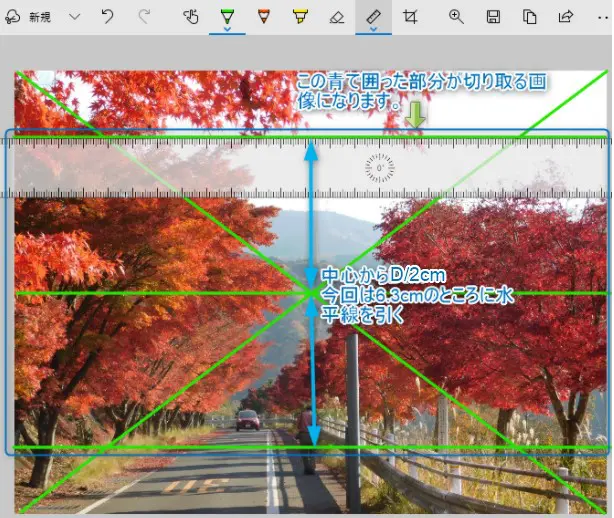
Task: Redo the undone stroke
Action: [144, 17]
